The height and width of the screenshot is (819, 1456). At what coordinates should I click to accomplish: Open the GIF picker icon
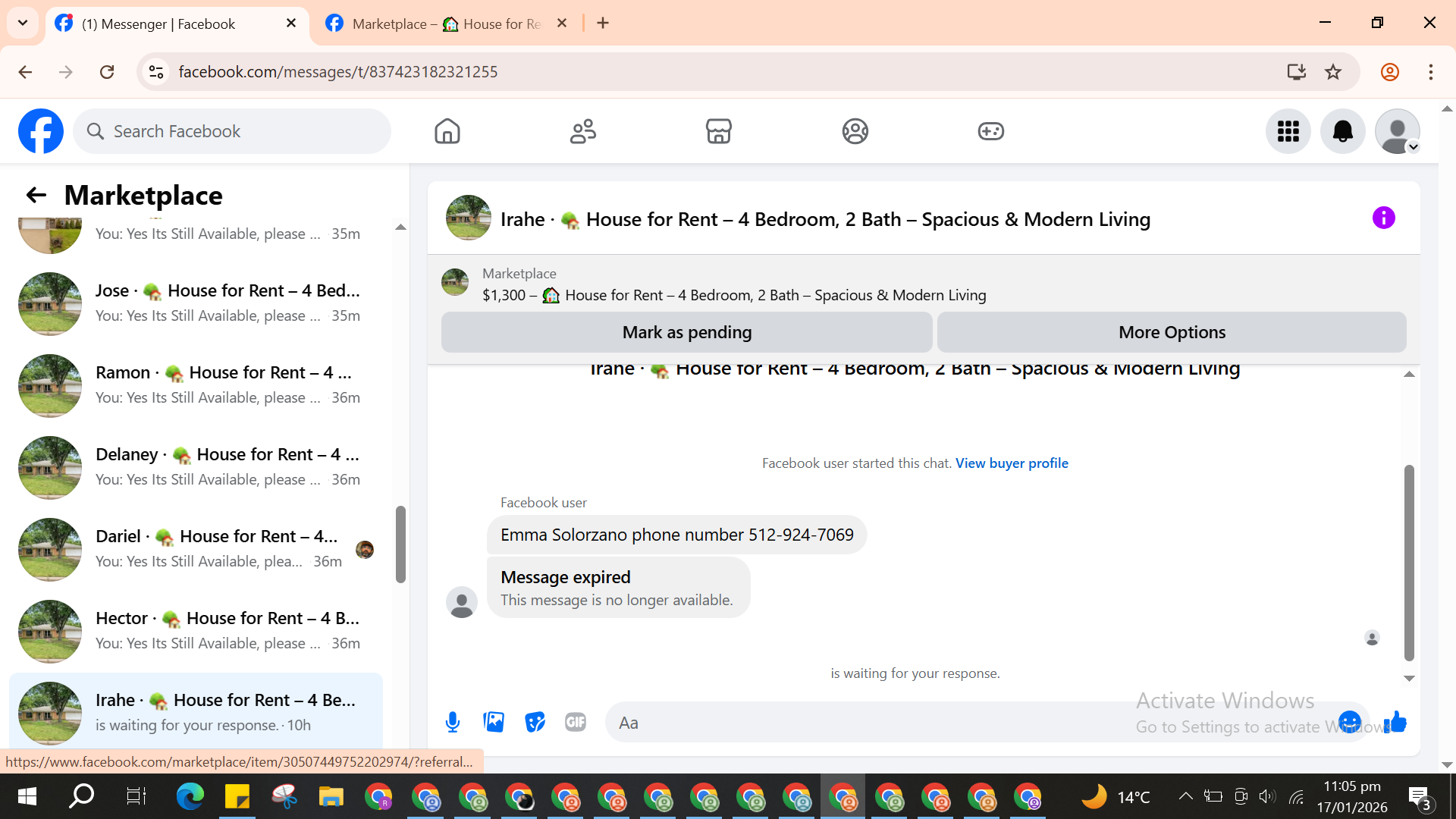(x=576, y=722)
